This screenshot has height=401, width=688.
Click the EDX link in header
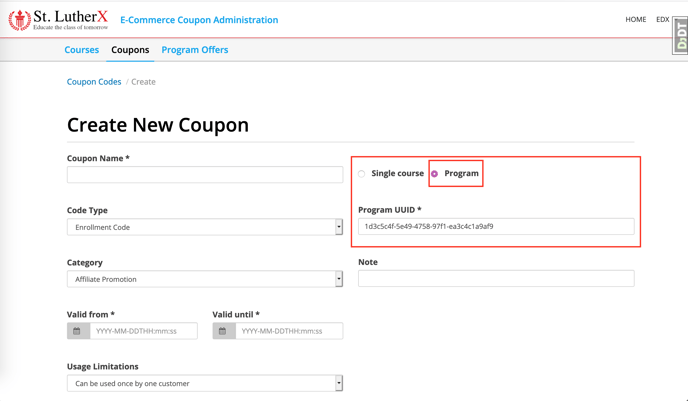663,19
